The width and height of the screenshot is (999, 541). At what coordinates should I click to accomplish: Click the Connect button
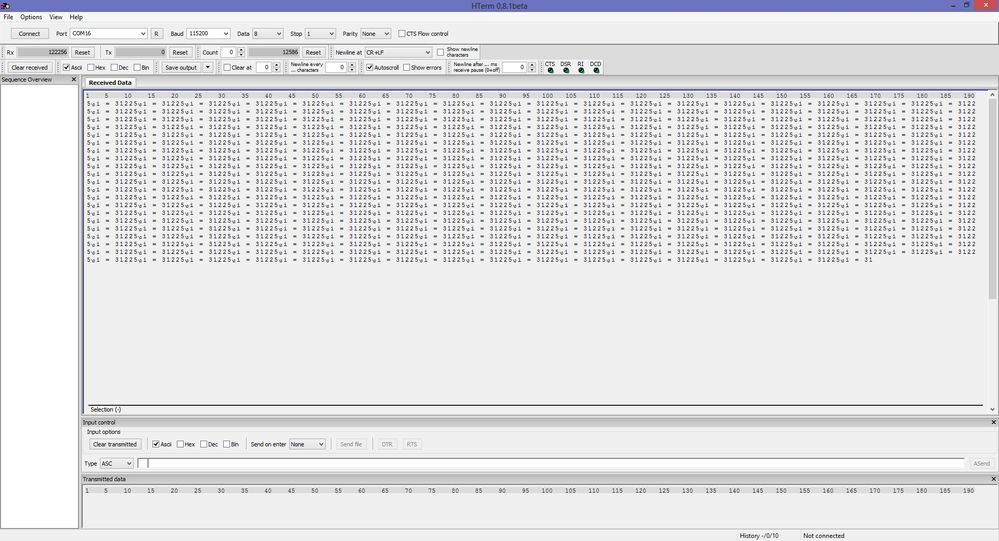click(x=29, y=34)
